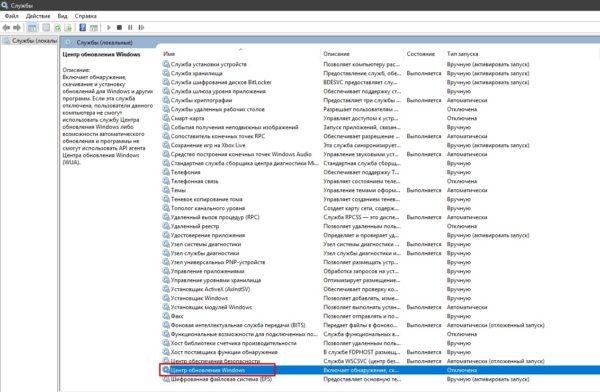Screen dimensions: 600x392
Task: Select Удаленный вызов процедур (RPC)
Action: click(x=215, y=217)
